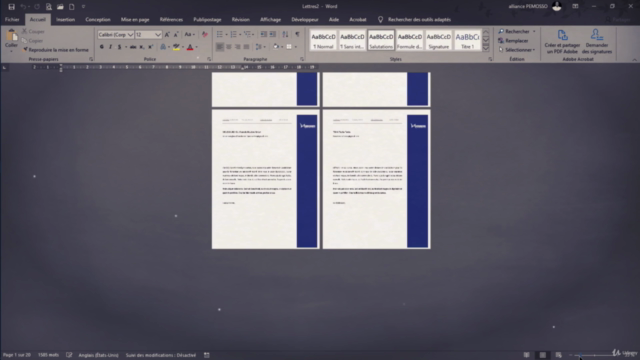This screenshot has height=360, width=640.
Task: Toggle bold formatting
Action: (x=102, y=47)
